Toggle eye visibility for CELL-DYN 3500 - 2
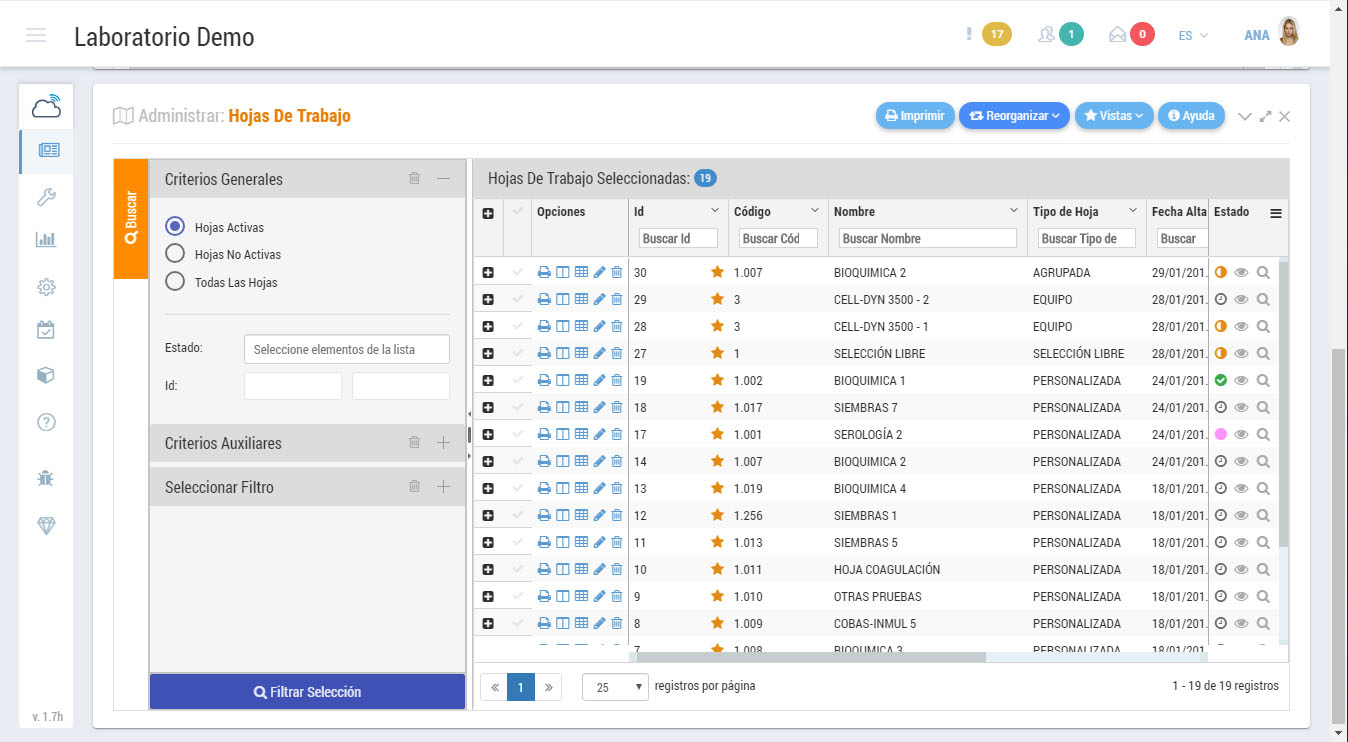Screen dimensions: 1348x742 click(x=1242, y=299)
